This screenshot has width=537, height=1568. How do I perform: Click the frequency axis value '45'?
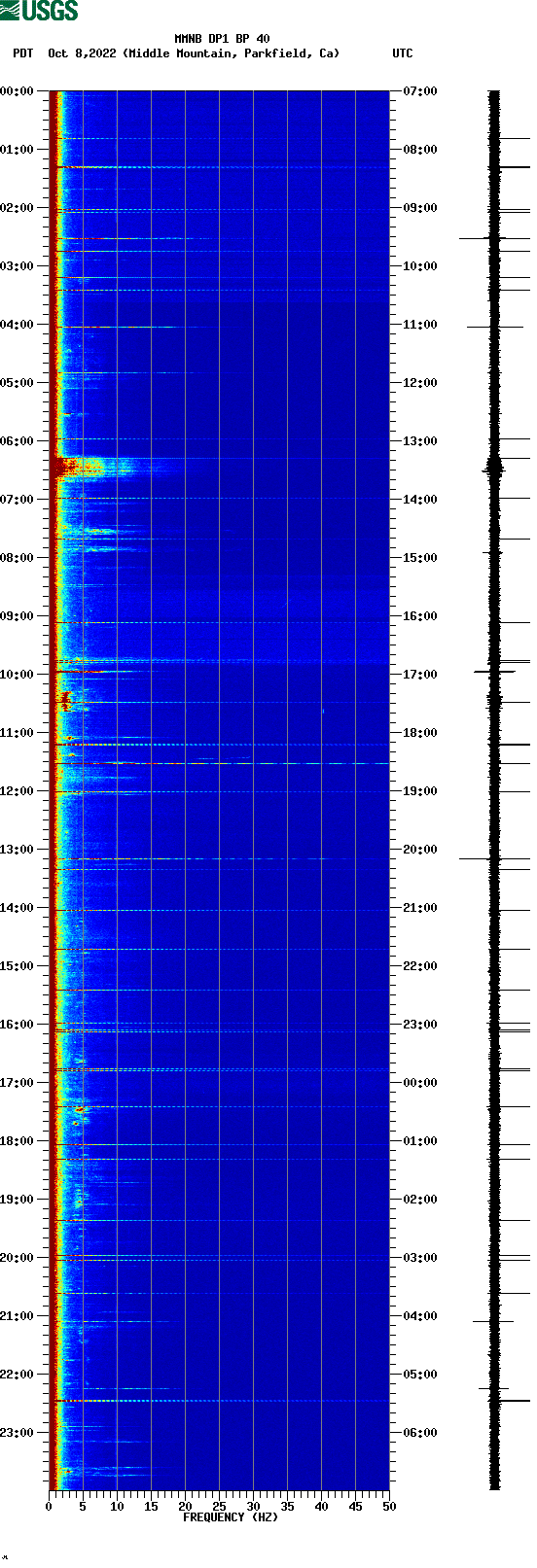click(x=355, y=1507)
